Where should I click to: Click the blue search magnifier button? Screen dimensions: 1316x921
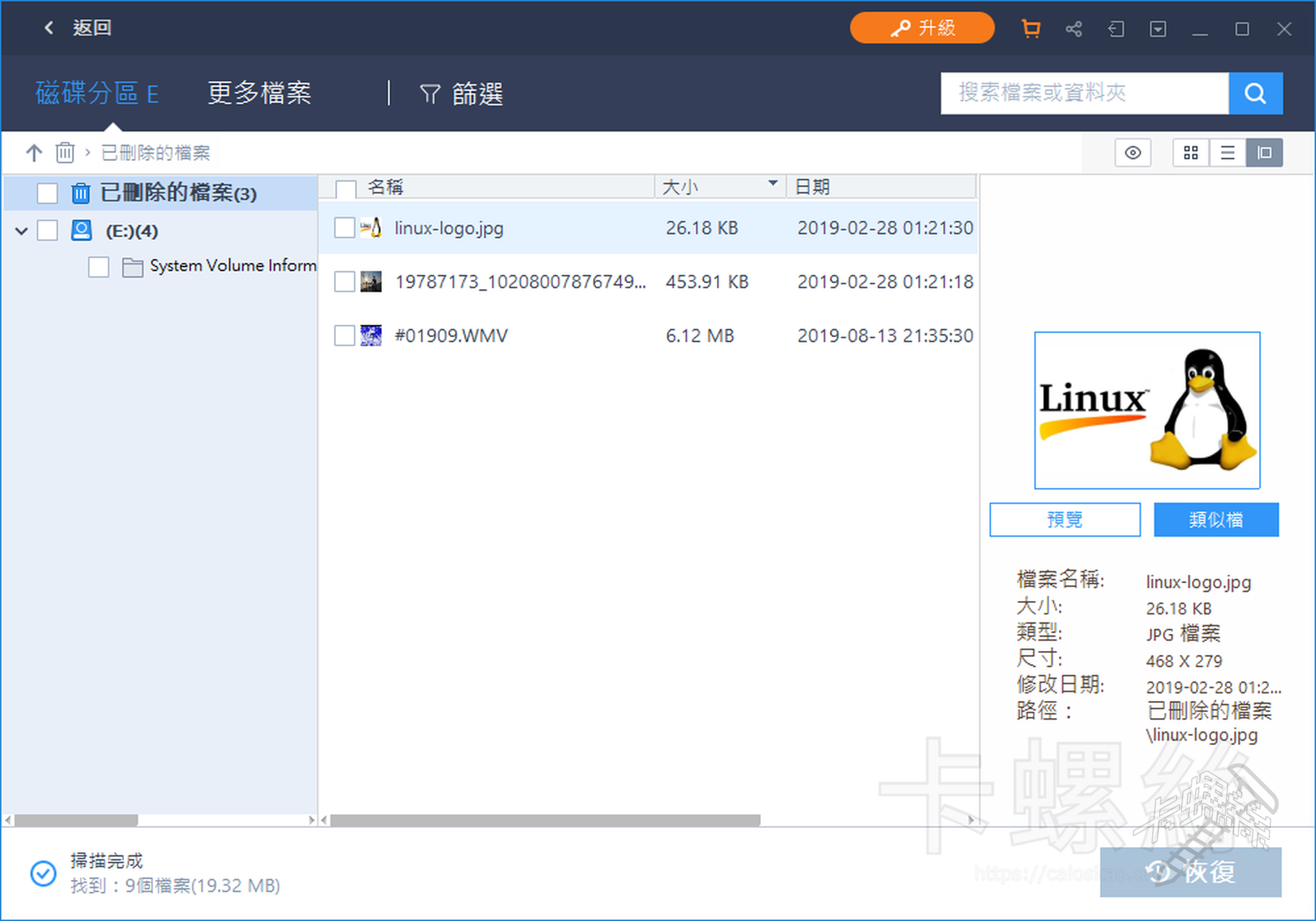(1255, 93)
